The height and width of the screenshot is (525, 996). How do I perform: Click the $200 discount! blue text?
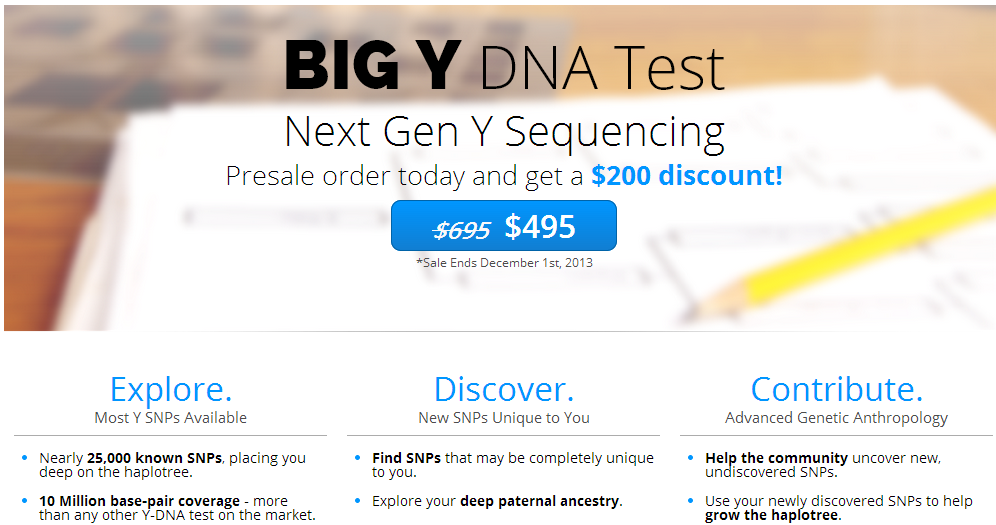point(687,175)
